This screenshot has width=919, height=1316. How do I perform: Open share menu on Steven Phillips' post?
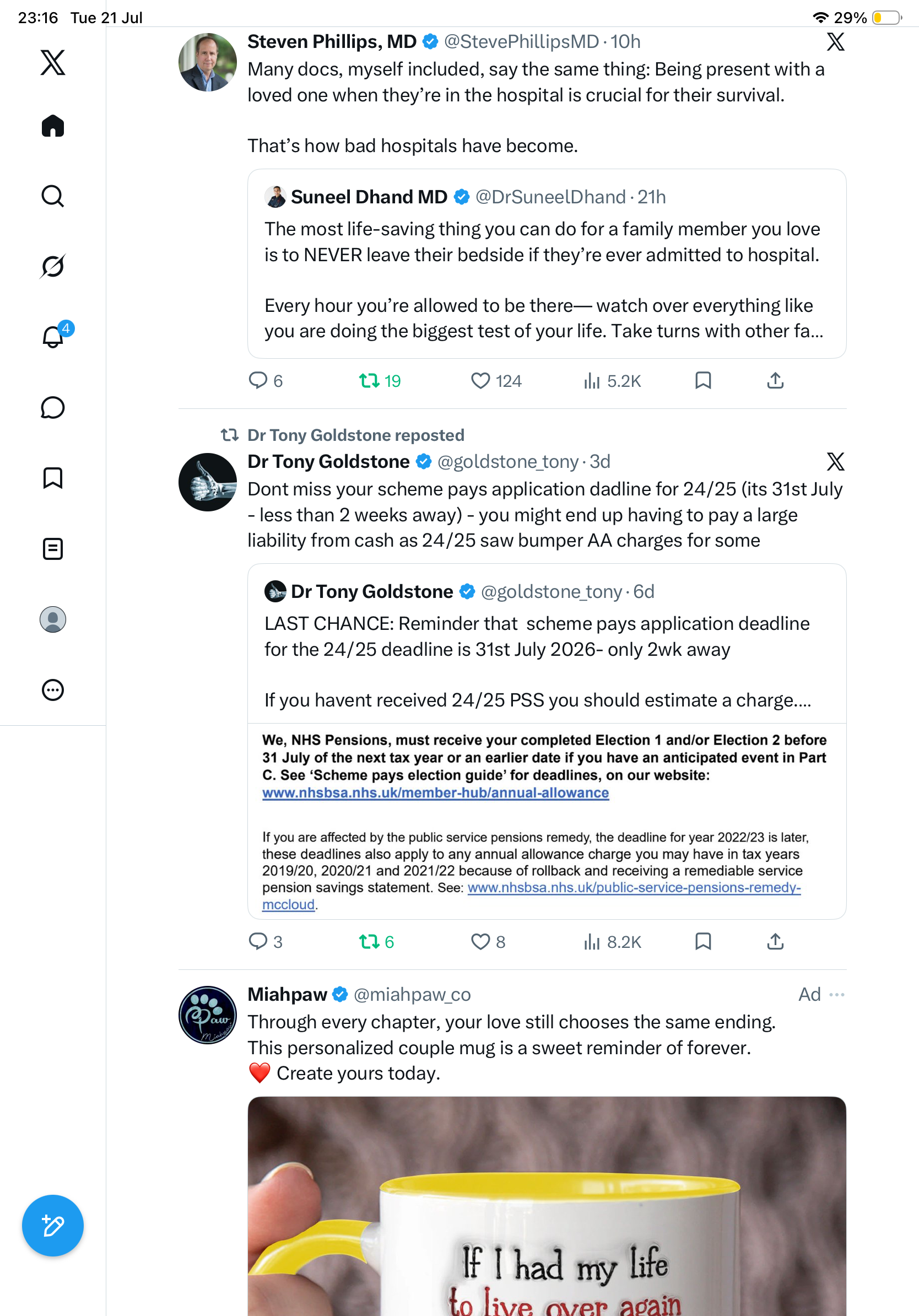[775, 381]
